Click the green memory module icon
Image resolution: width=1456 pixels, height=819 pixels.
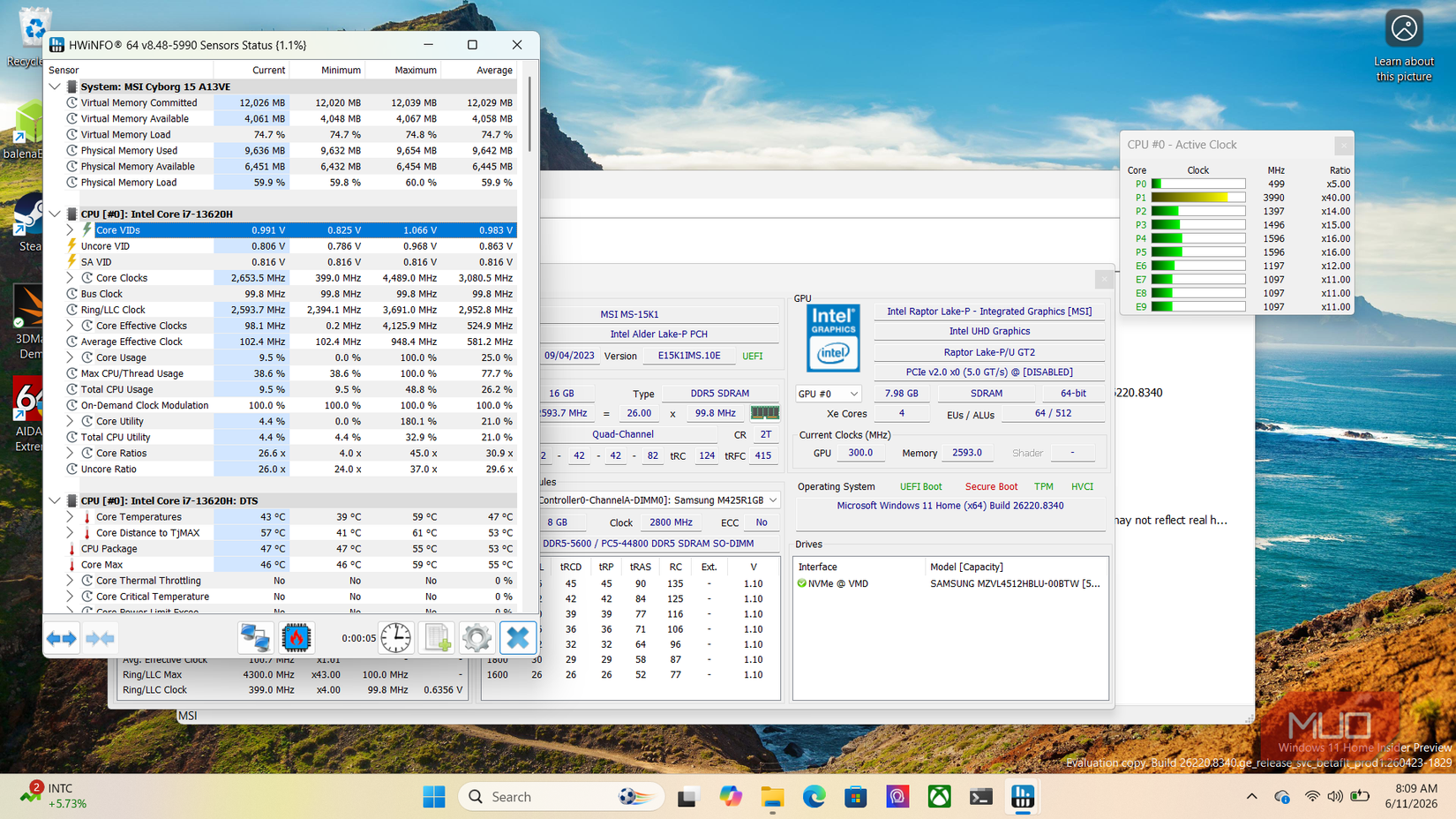tap(764, 412)
